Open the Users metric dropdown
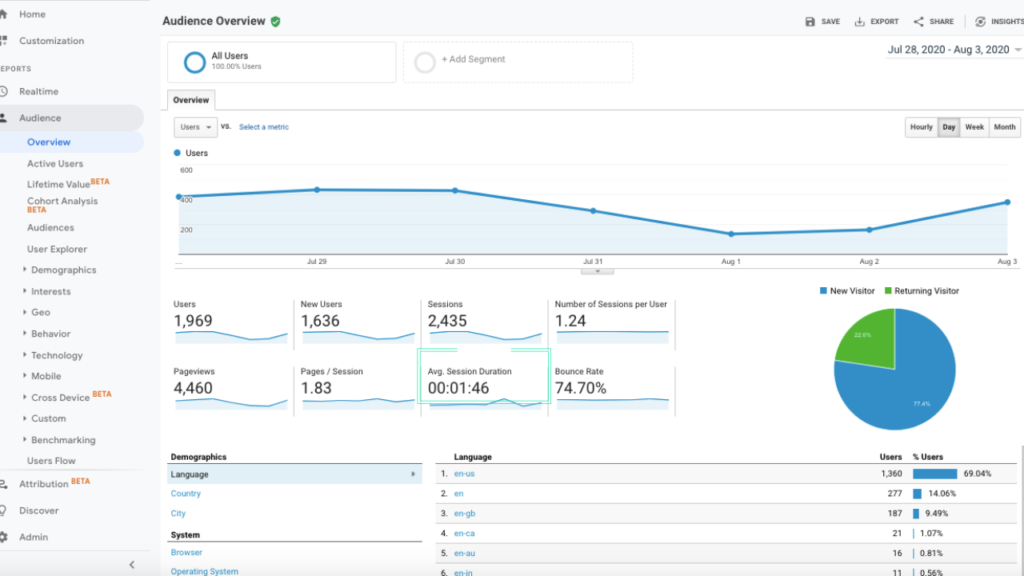 [x=195, y=127]
